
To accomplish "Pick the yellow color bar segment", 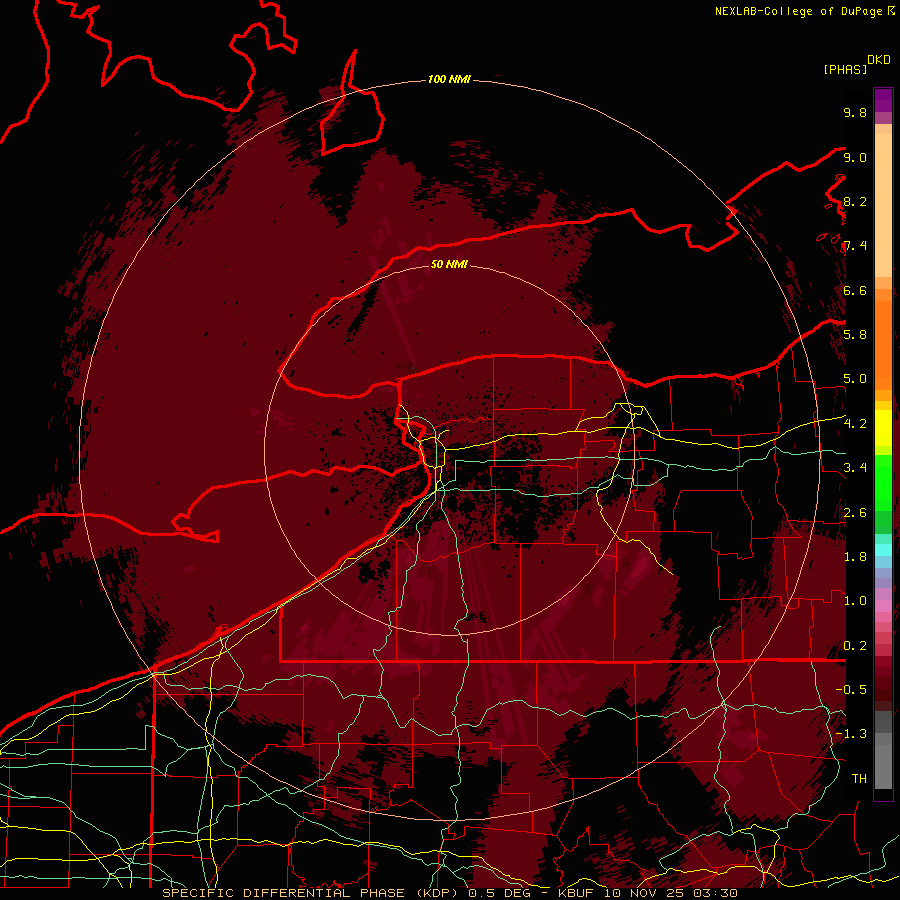I will point(883,428).
